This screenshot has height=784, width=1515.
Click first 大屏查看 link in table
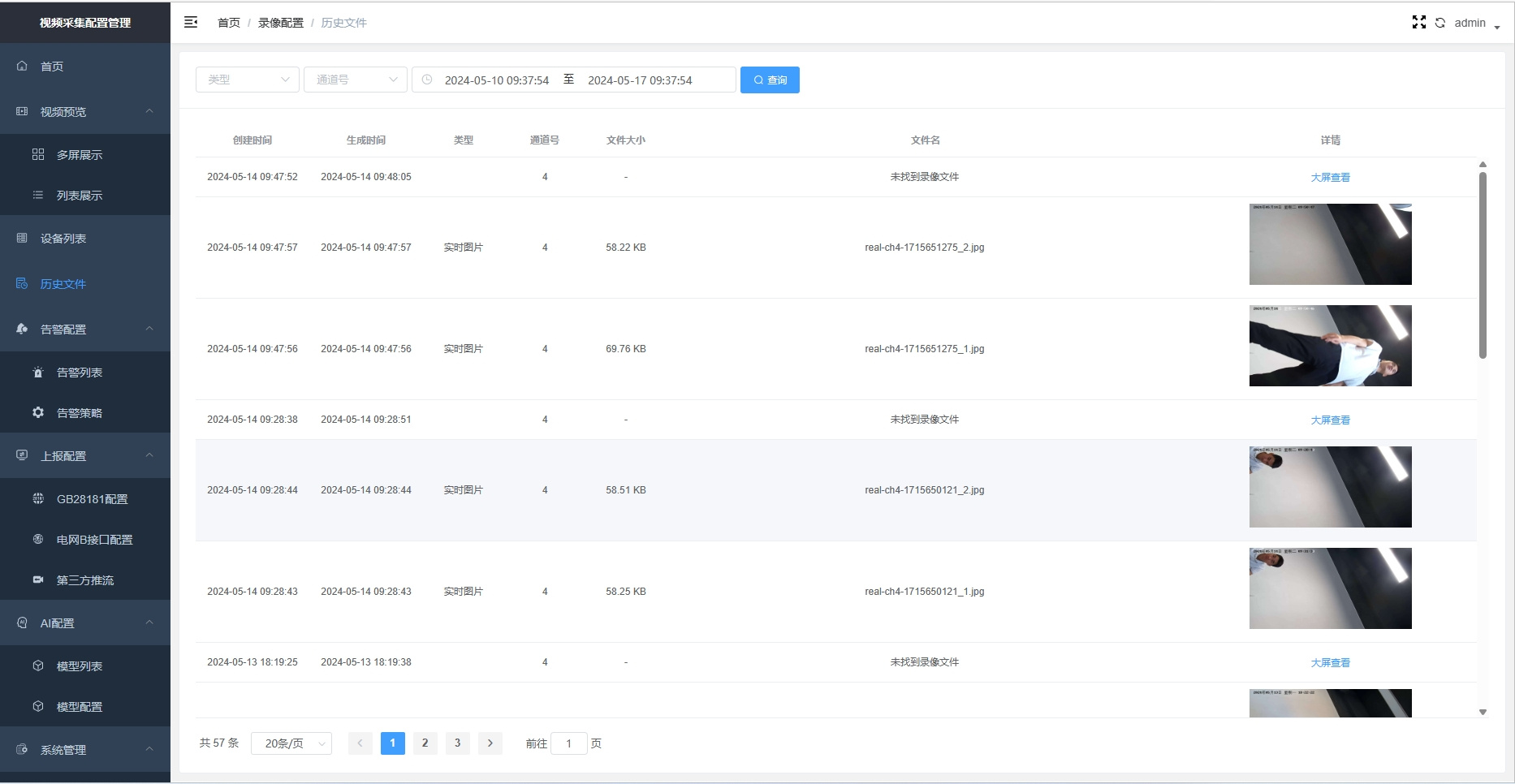pyautogui.click(x=1330, y=177)
